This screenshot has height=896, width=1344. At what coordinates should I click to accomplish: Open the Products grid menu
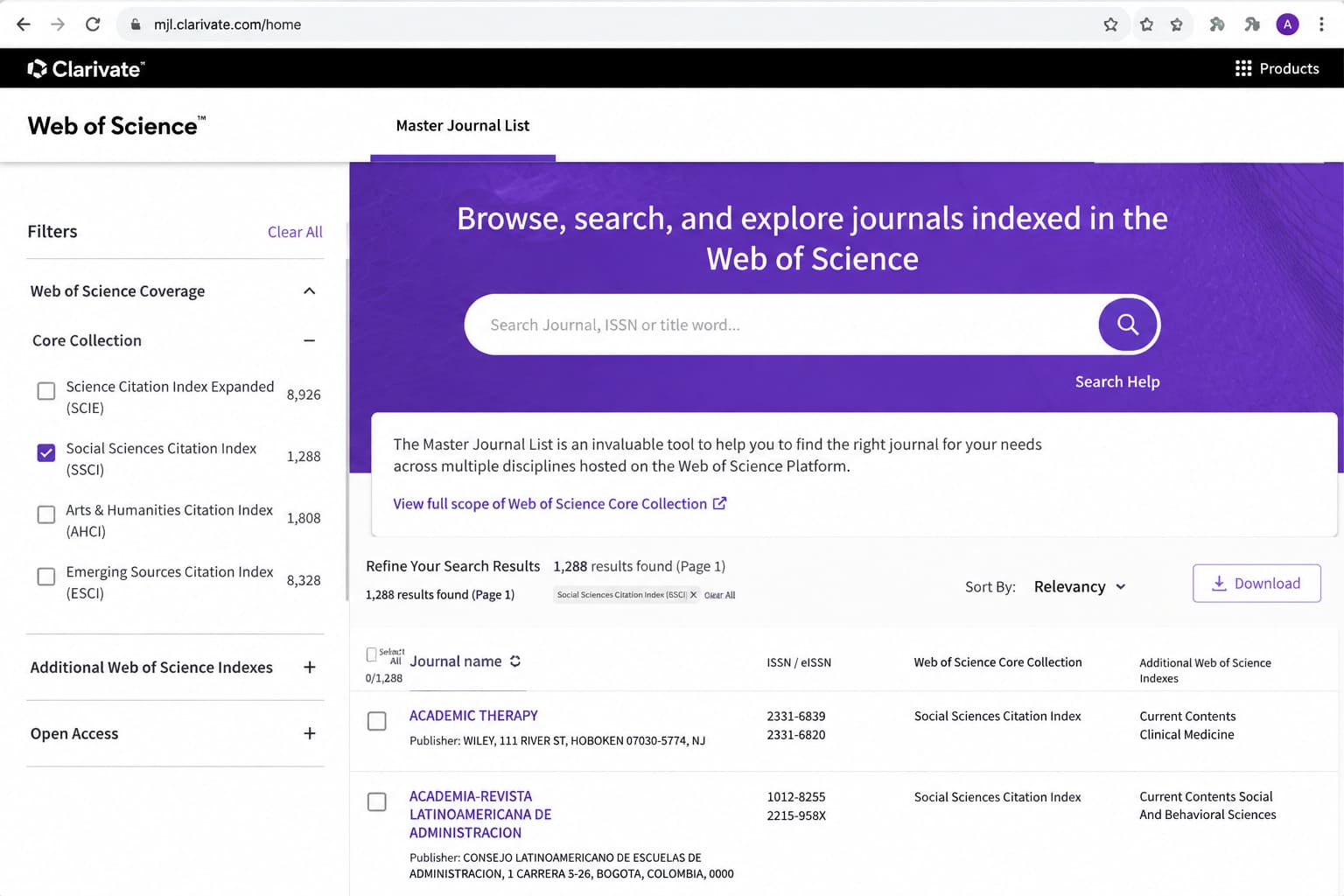pyautogui.click(x=1277, y=68)
